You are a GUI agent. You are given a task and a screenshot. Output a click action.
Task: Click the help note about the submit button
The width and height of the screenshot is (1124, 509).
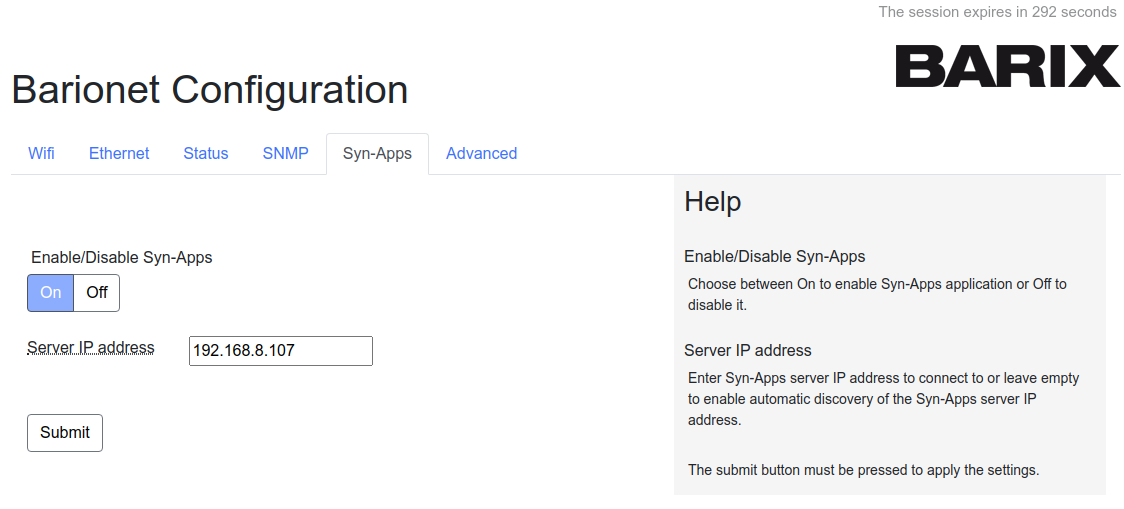point(863,469)
